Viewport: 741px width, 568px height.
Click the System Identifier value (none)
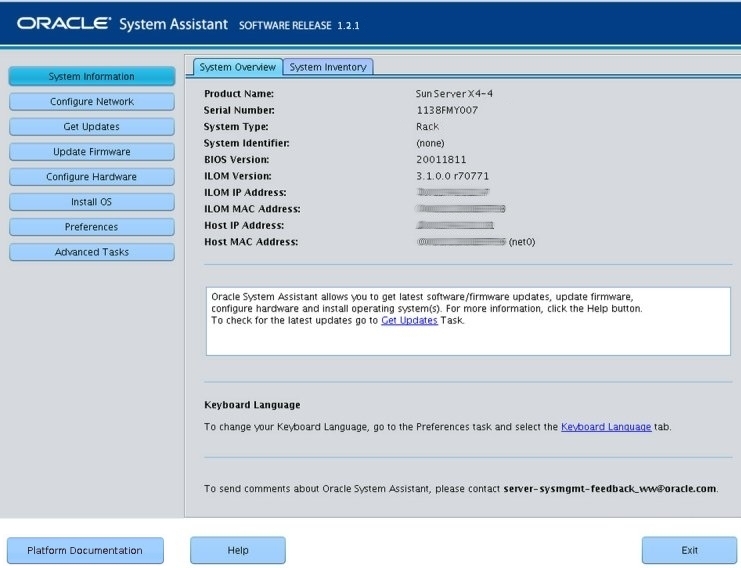pos(430,143)
